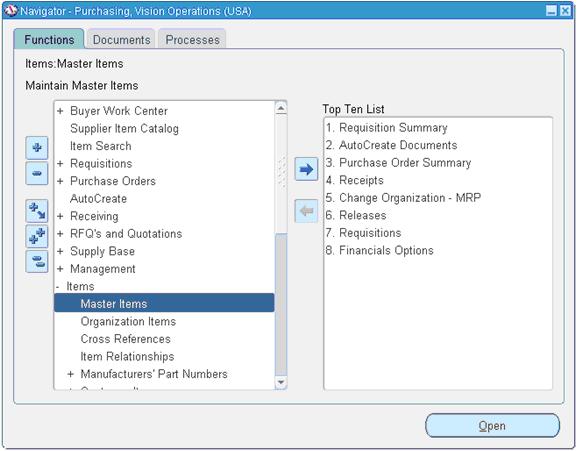The height and width of the screenshot is (451, 577).
Task: Switch to the Processes tab
Action: coord(192,39)
